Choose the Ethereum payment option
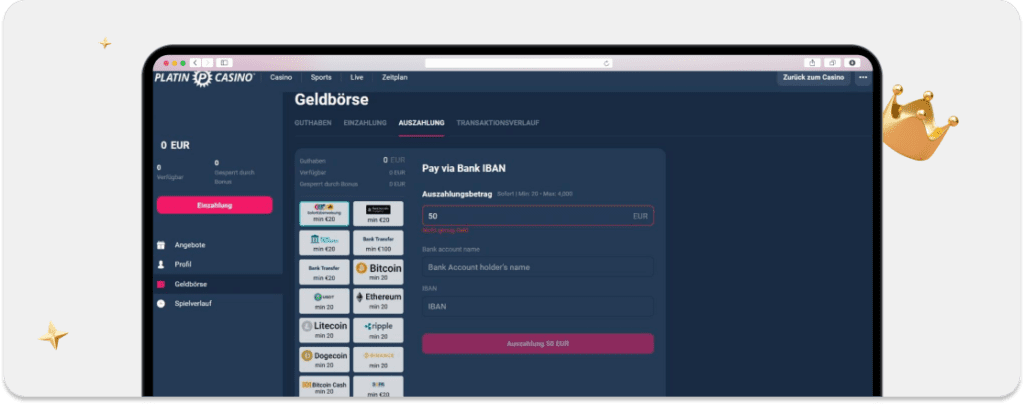Image resolution: width=1024 pixels, height=404 pixels. tap(378, 300)
